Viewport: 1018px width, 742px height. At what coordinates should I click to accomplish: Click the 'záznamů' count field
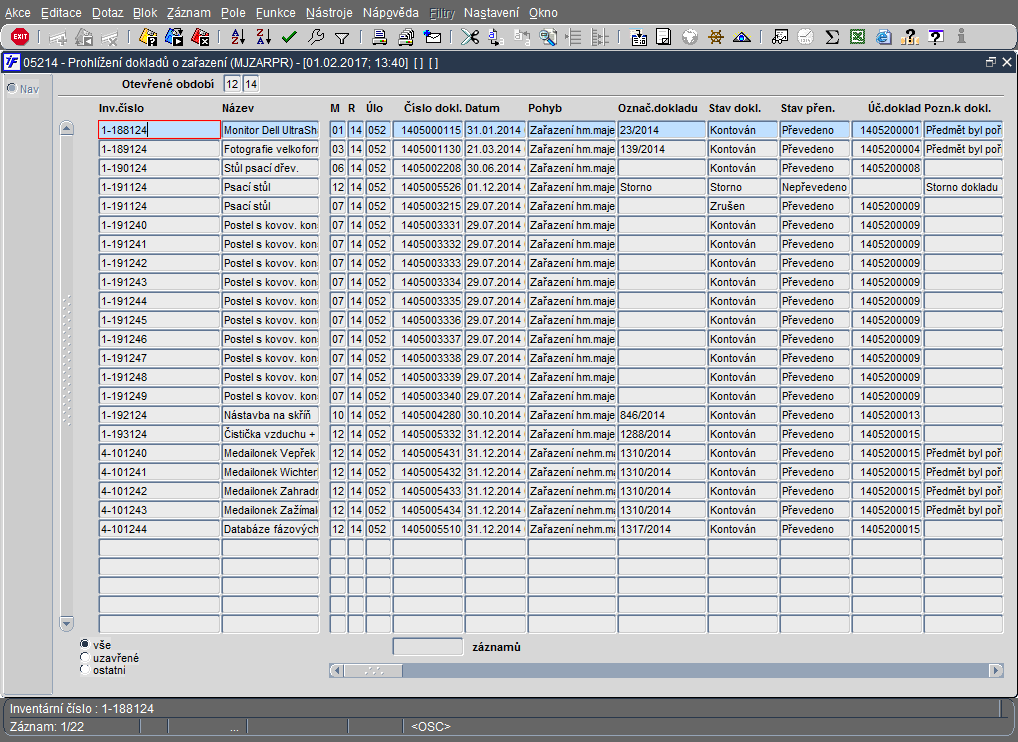pyautogui.click(x=428, y=647)
